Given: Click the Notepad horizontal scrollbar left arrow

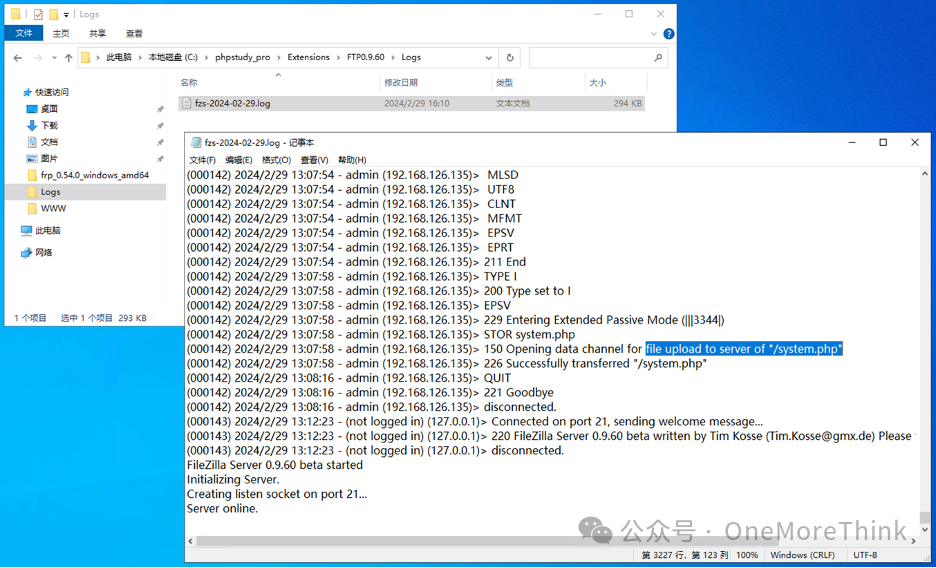Looking at the screenshot, I should (x=191, y=541).
